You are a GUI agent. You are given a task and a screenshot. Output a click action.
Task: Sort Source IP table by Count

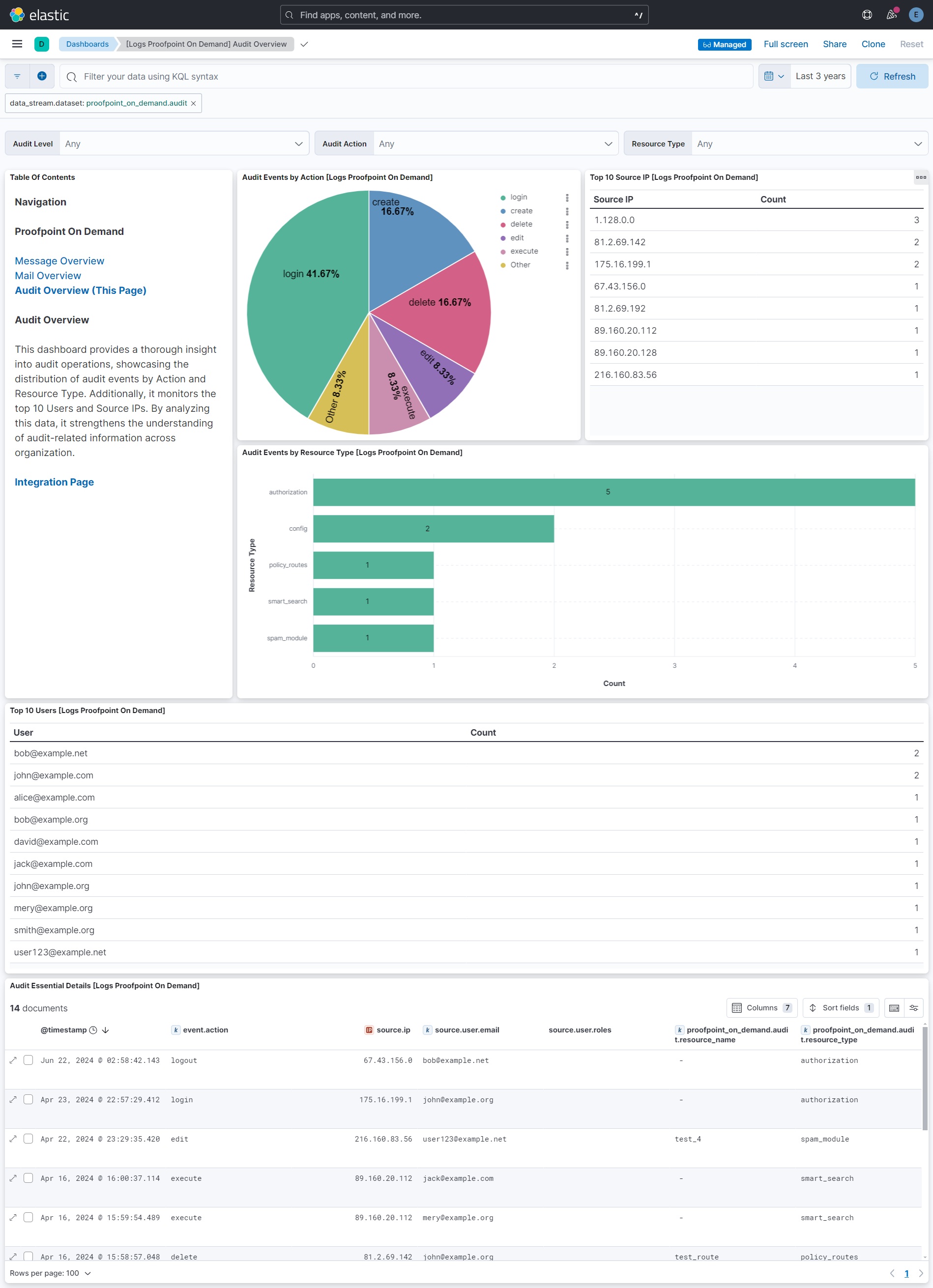coord(773,200)
